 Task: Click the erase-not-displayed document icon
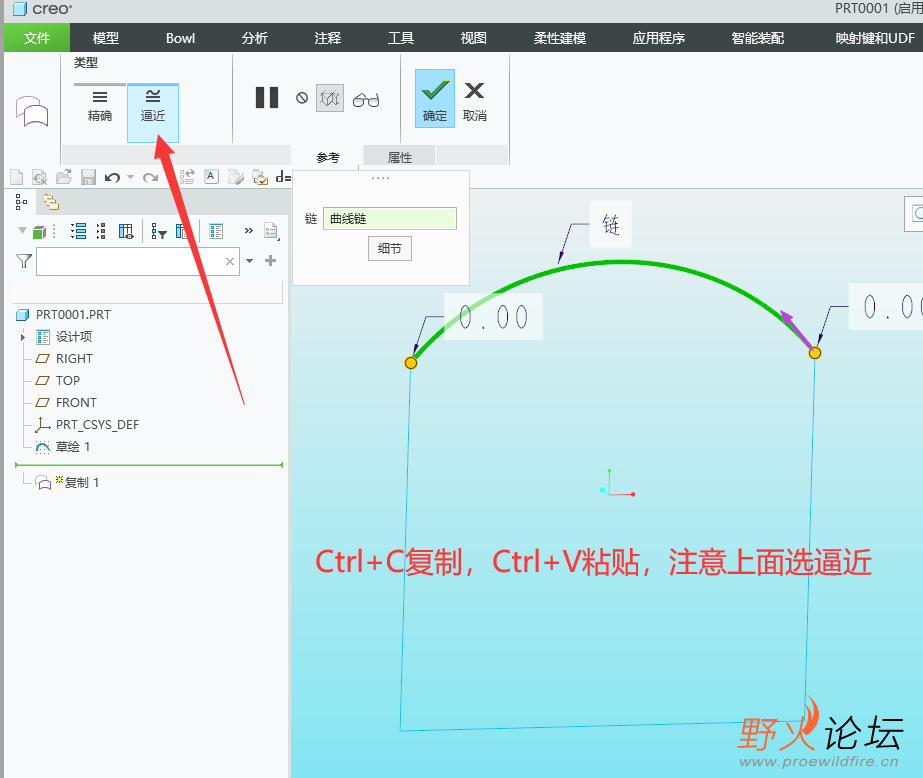pyautogui.click(x=39, y=177)
